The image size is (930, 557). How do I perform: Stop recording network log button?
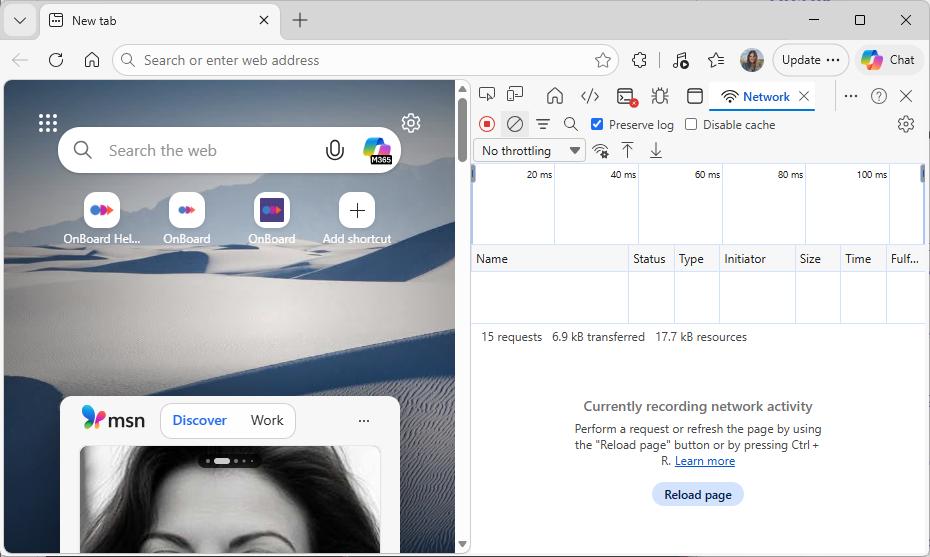tap(487, 124)
